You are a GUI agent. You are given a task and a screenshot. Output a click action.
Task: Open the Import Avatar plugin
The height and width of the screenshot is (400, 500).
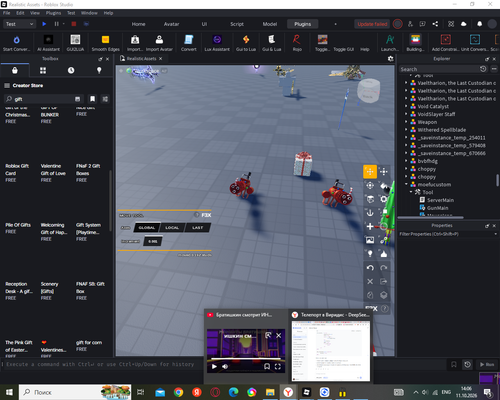pos(159,40)
